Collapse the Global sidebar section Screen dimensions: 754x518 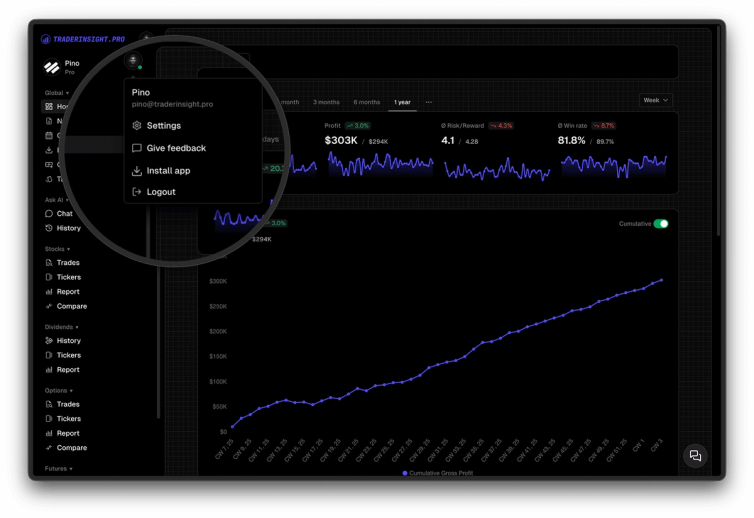57,93
